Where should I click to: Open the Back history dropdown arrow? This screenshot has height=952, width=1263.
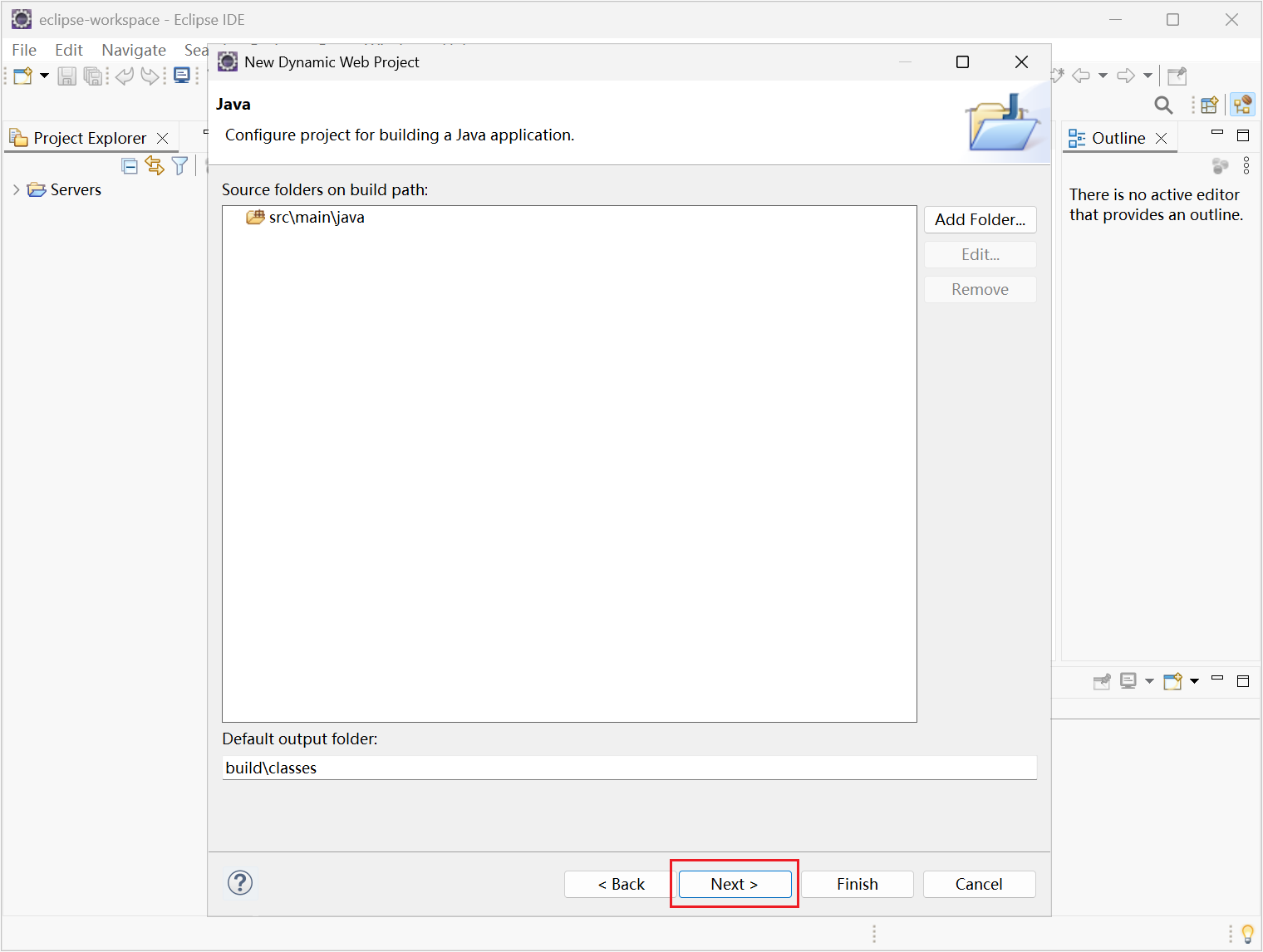[1103, 76]
